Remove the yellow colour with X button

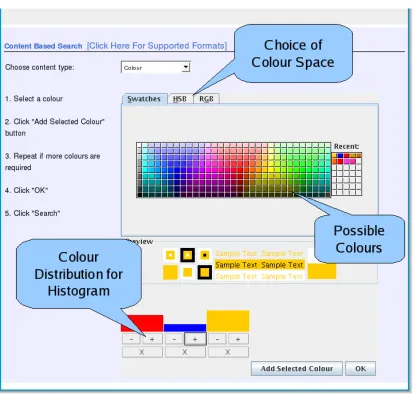[x=228, y=352]
